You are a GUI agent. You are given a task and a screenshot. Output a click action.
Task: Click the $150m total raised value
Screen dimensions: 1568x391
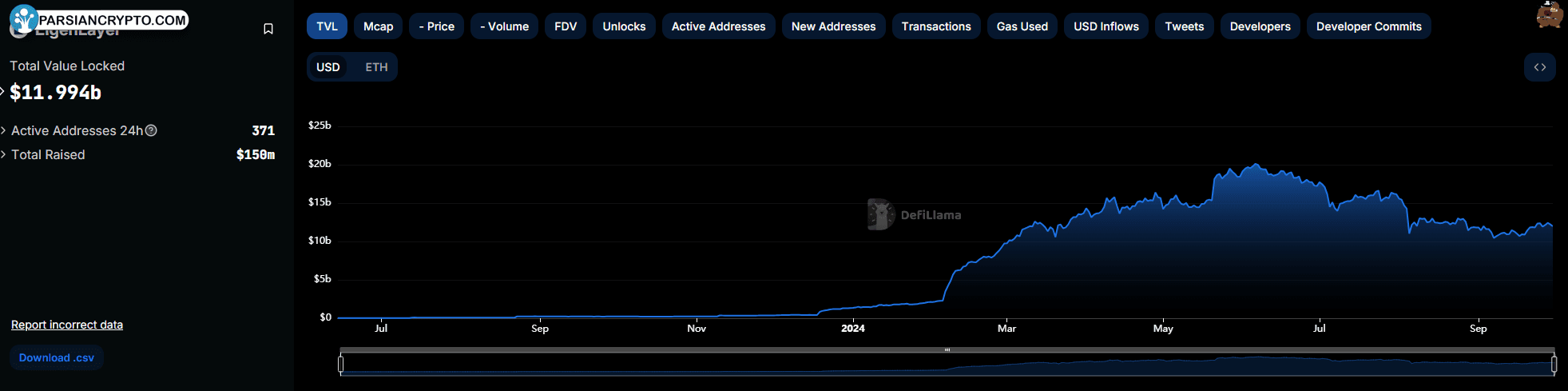[x=256, y=154]
